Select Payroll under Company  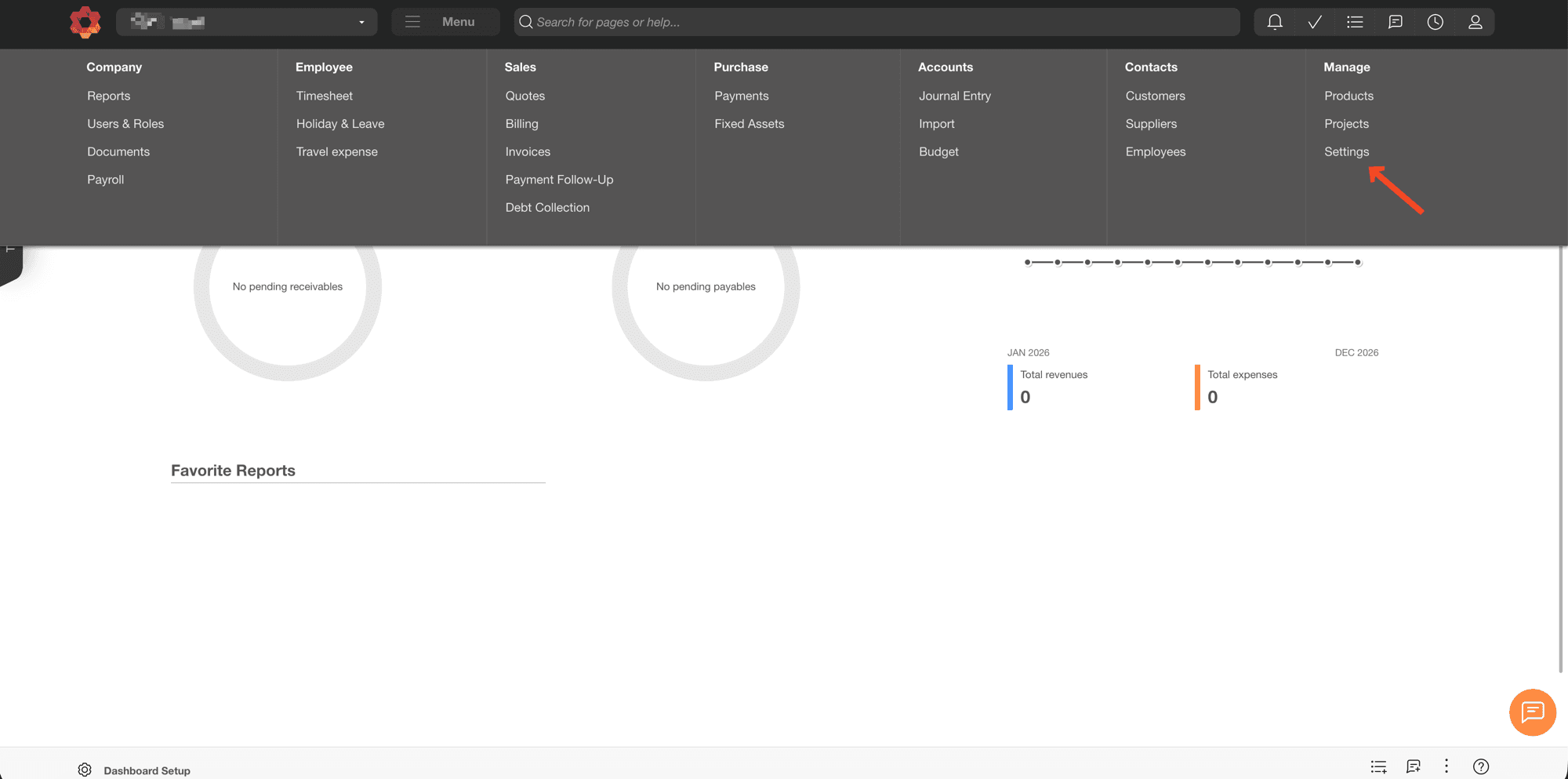[x=106, y=180]
